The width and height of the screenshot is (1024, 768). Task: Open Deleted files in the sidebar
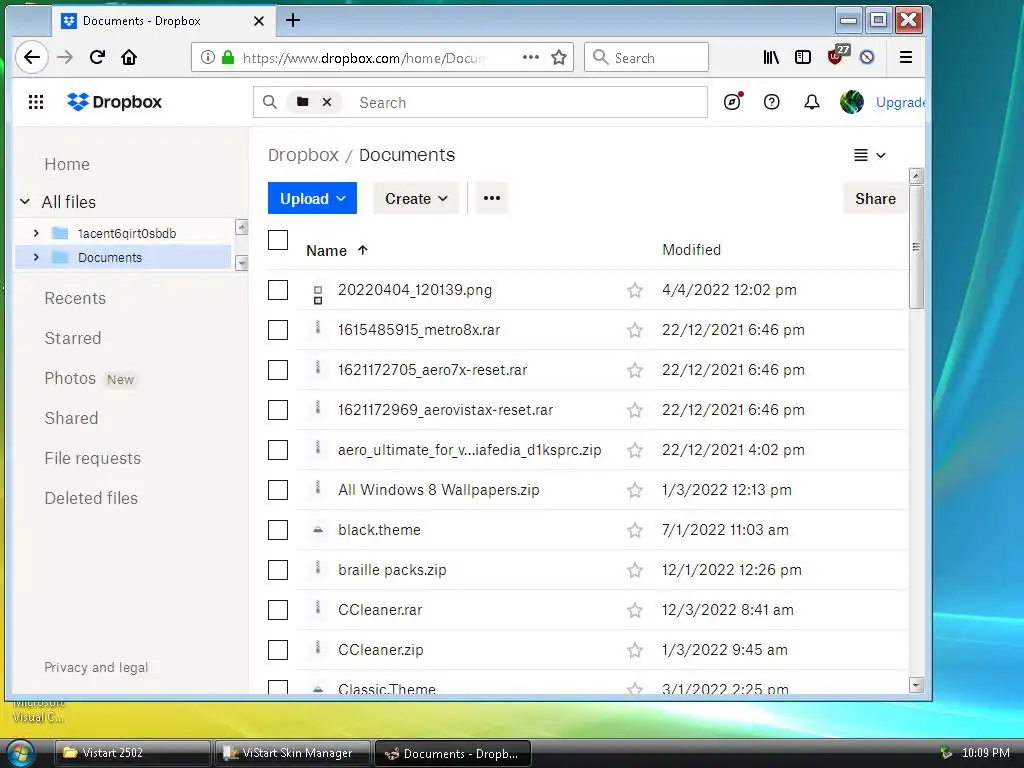[x=91, y=498]
